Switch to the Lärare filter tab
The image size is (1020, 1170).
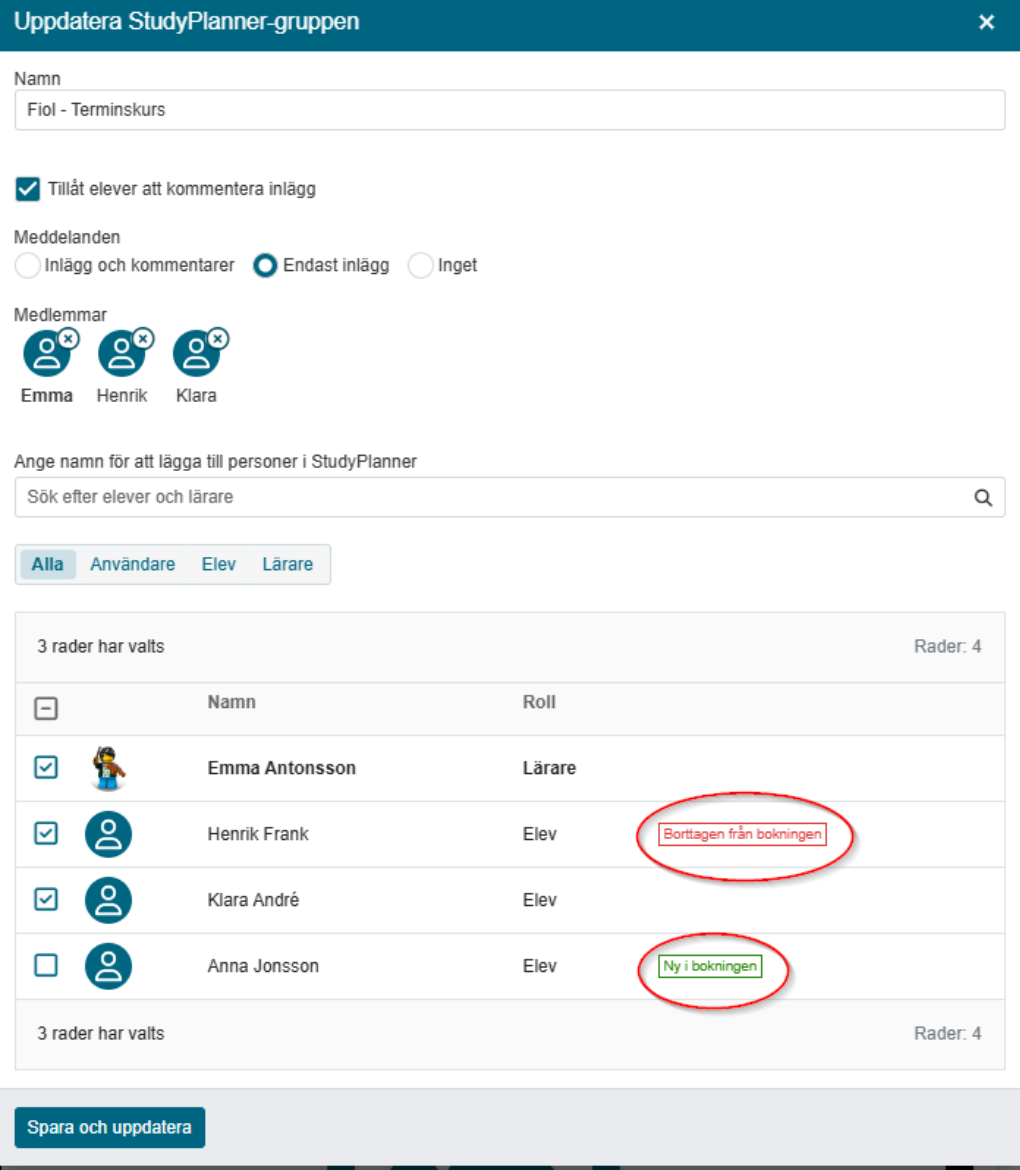(x=287, y=564)
